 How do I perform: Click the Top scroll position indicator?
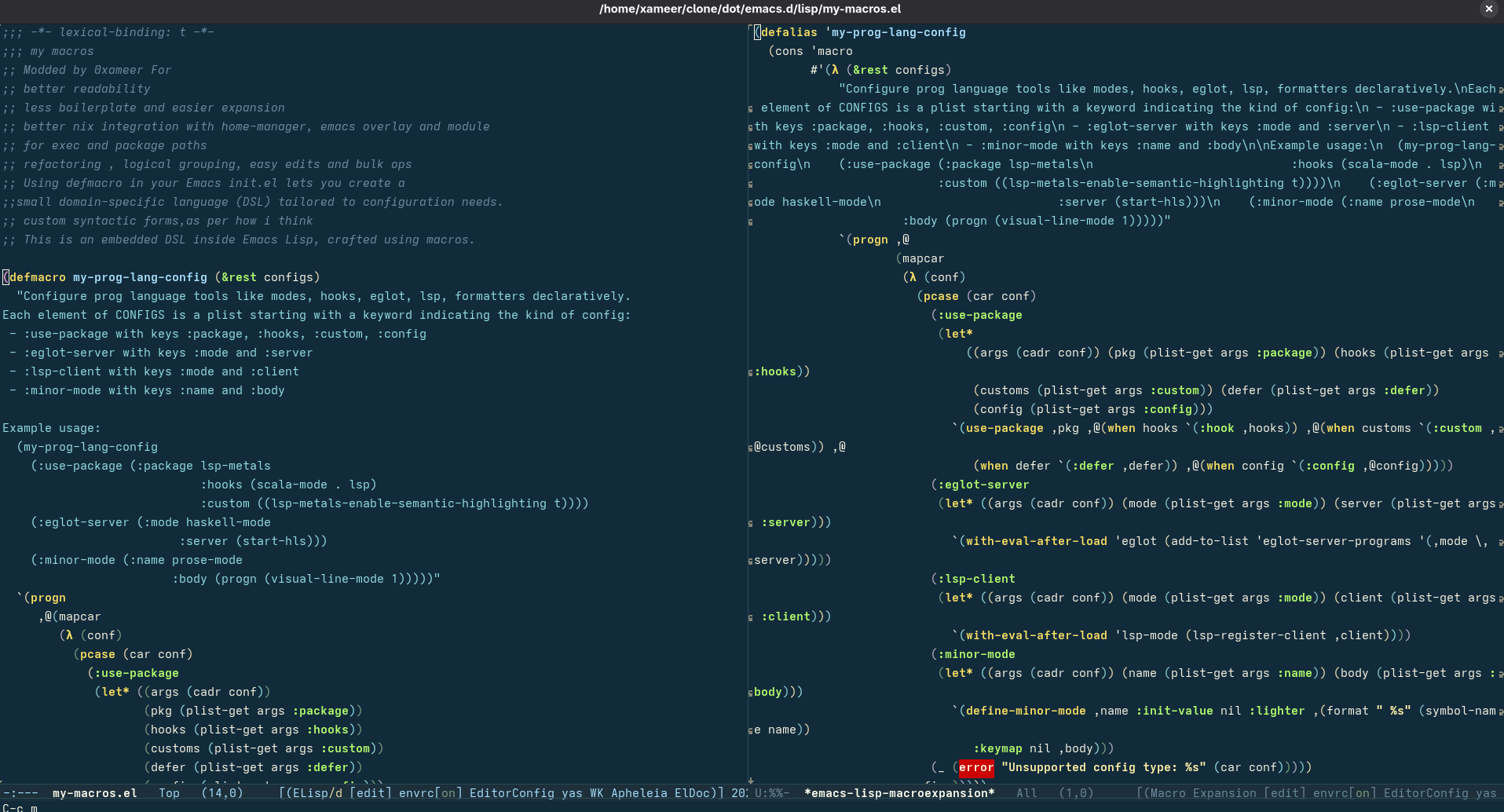tap(169, 793)
